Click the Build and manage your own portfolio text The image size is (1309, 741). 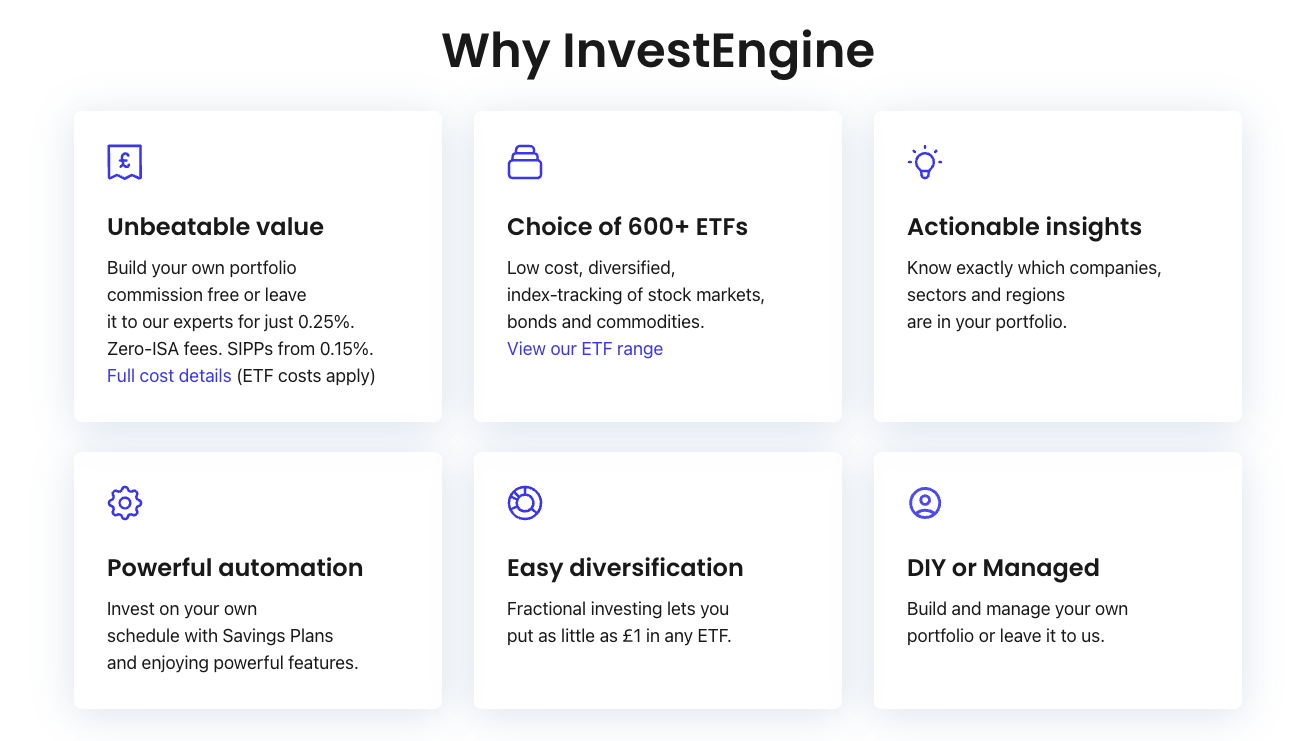1017,622
